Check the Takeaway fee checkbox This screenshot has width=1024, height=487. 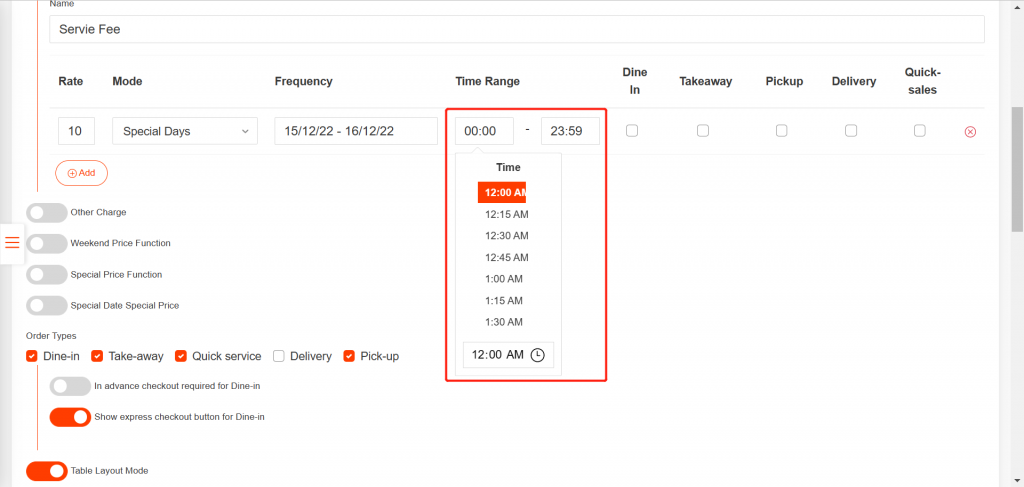click(703, 131)
